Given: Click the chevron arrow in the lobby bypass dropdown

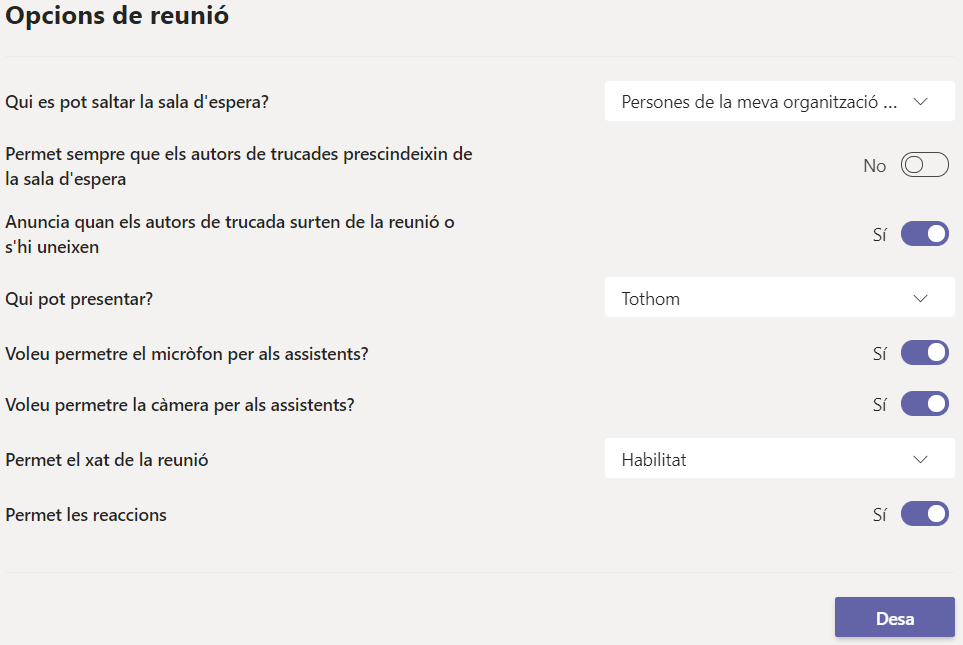Looking at the screenshot, I should pos(921,102).
